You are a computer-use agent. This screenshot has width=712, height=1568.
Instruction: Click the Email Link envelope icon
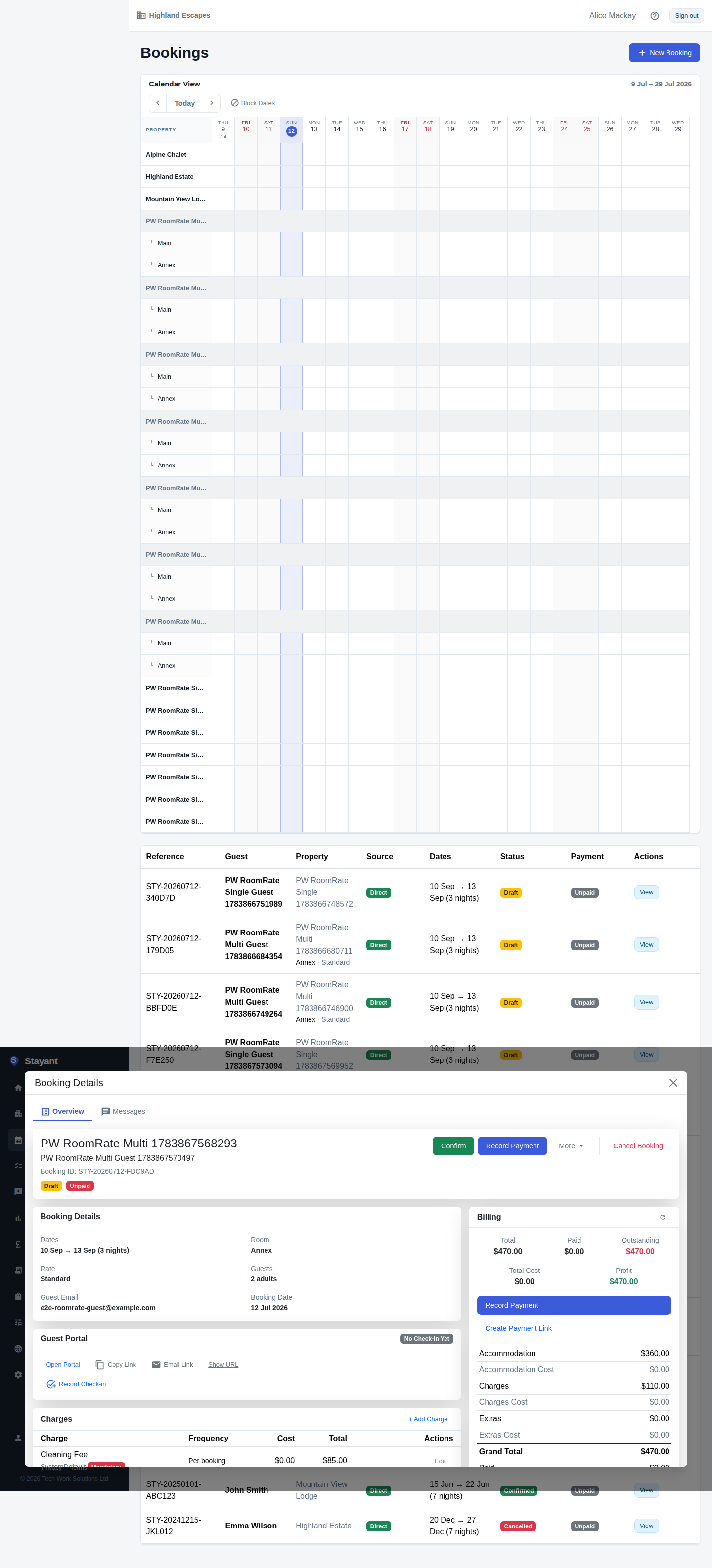coord(156,1365)
